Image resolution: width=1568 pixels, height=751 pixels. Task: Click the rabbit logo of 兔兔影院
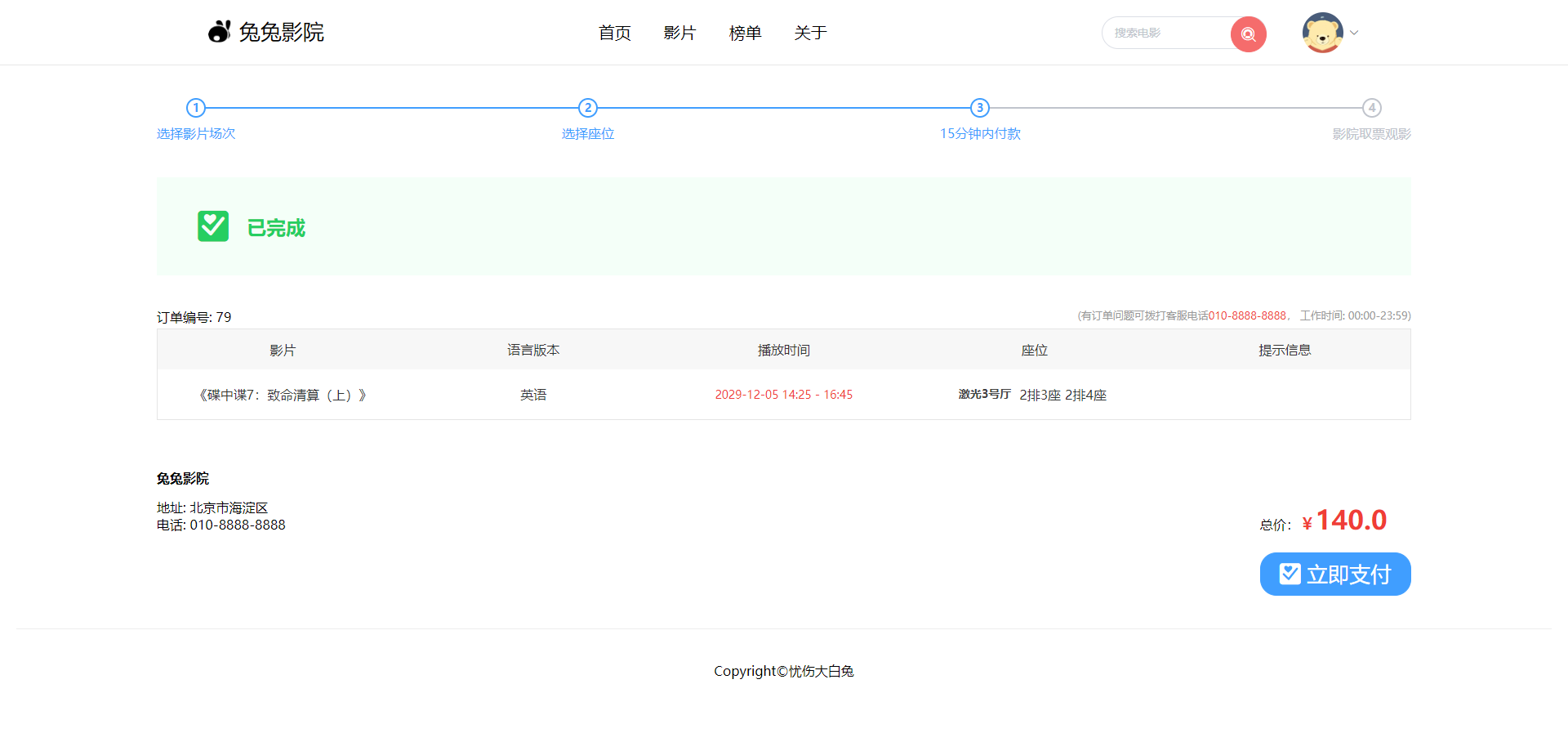217,31
